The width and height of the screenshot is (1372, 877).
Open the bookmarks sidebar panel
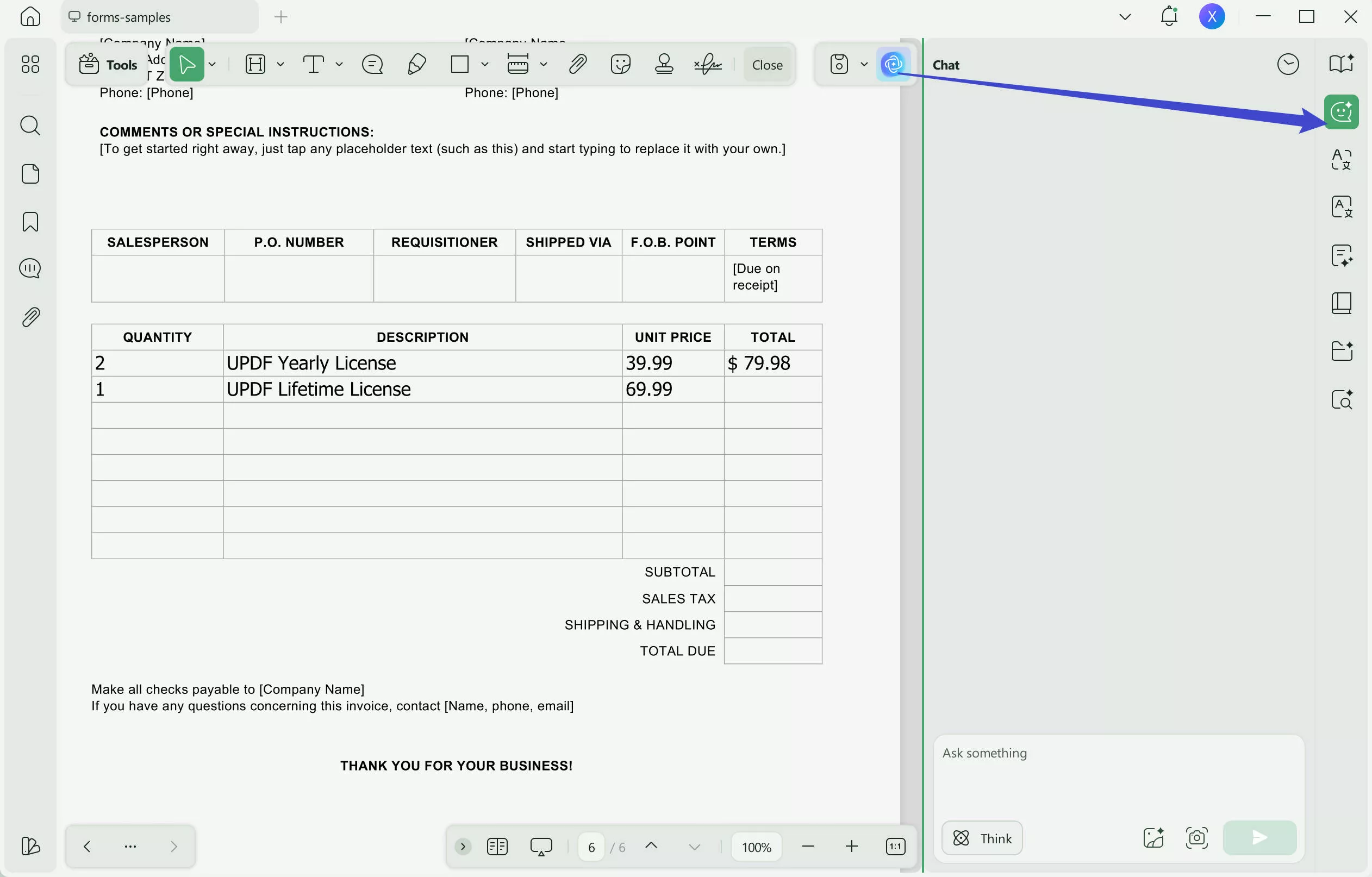tap(30, 222)
